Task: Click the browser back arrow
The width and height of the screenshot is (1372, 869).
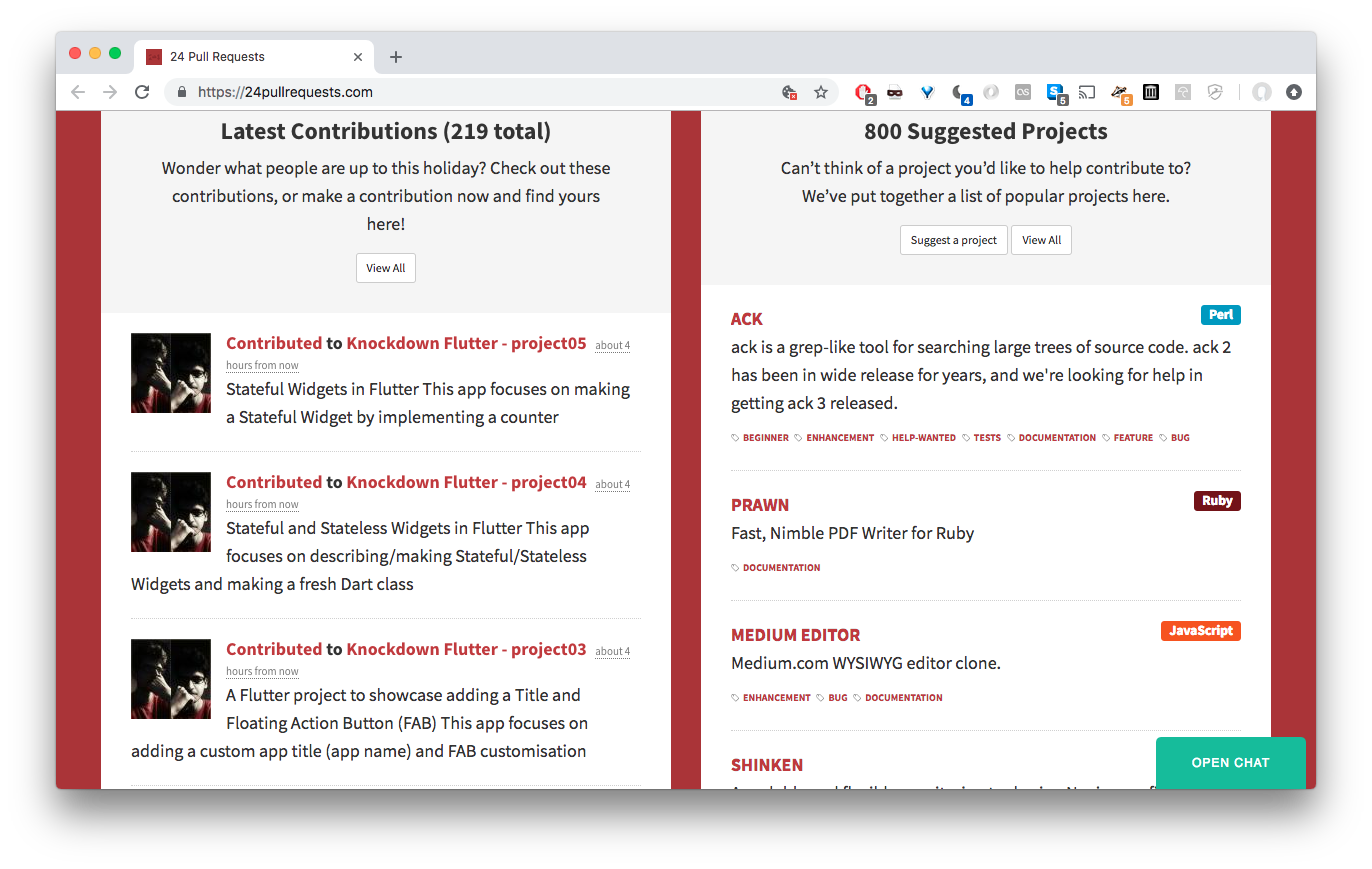Action: (x=78, y=92)
